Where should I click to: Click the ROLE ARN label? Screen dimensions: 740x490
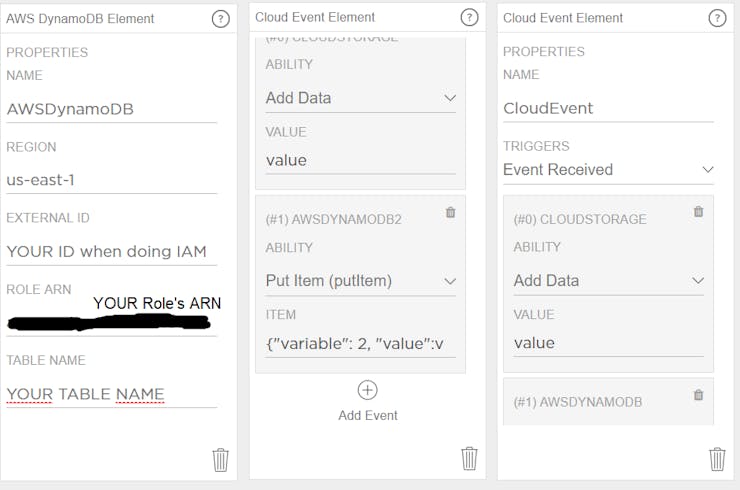pos(39,289)
